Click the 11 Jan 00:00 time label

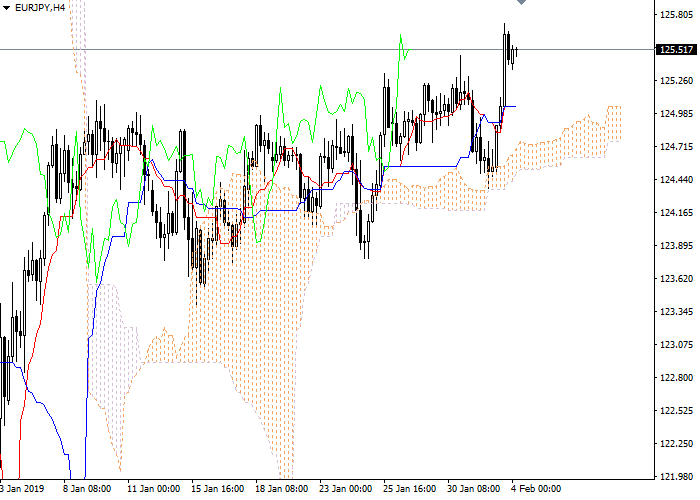(x=154, y=489)
